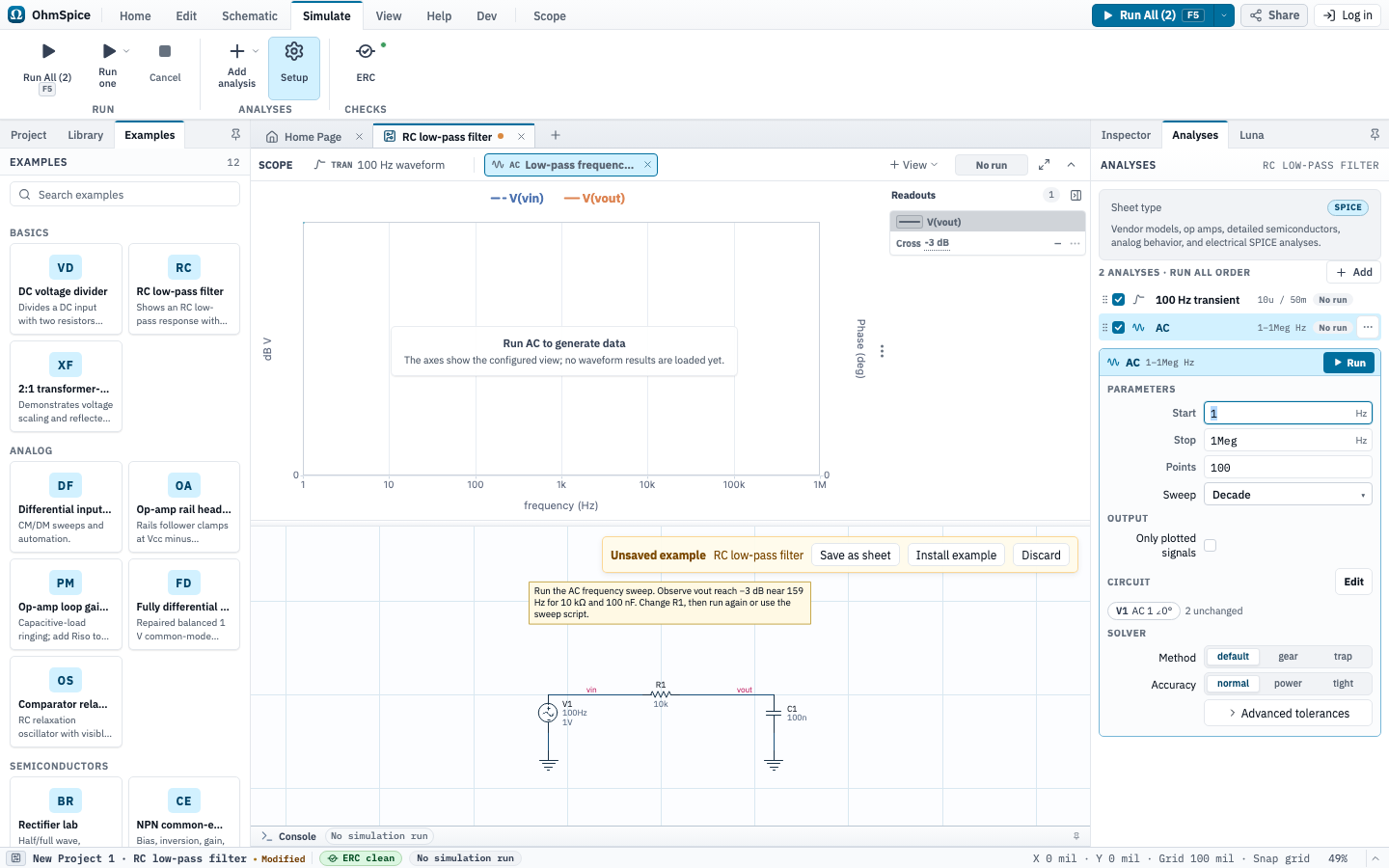Click Save as sheet button

[855, 556]
